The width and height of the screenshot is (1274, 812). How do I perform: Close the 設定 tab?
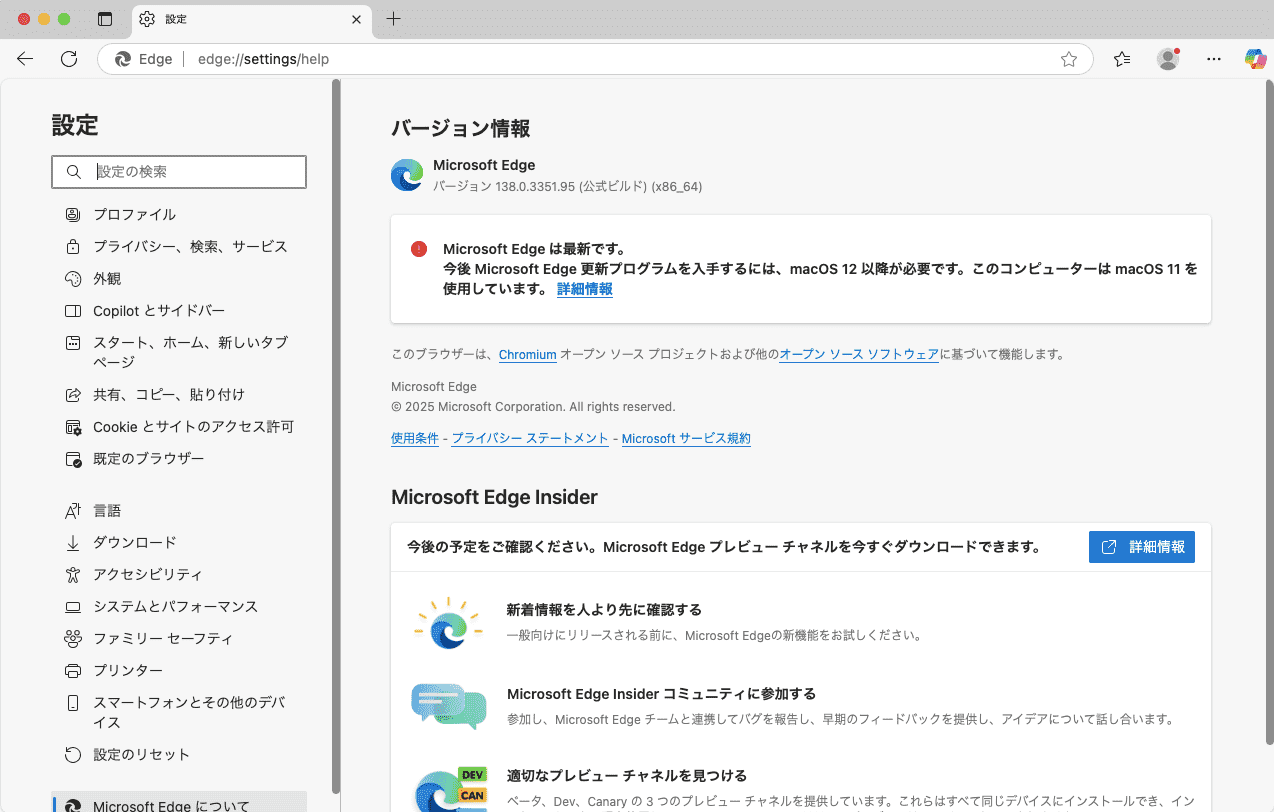[357, 19]
